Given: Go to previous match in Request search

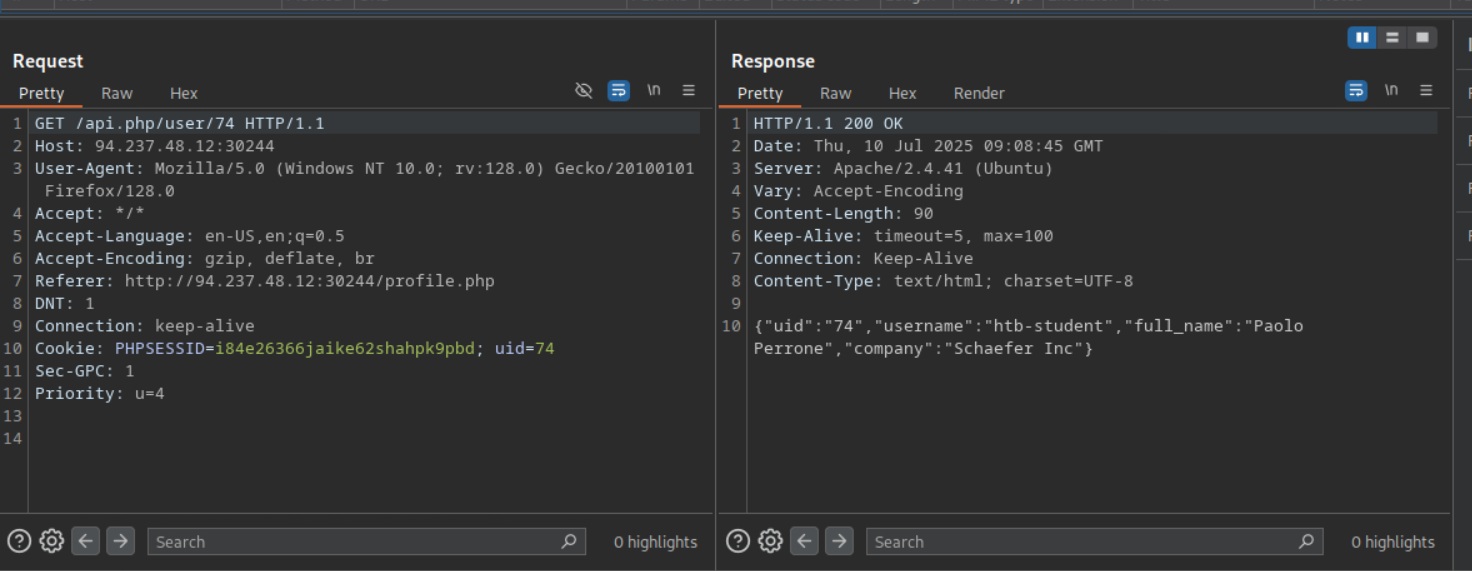Looking at the screenshot, I should tap(86, 541).
